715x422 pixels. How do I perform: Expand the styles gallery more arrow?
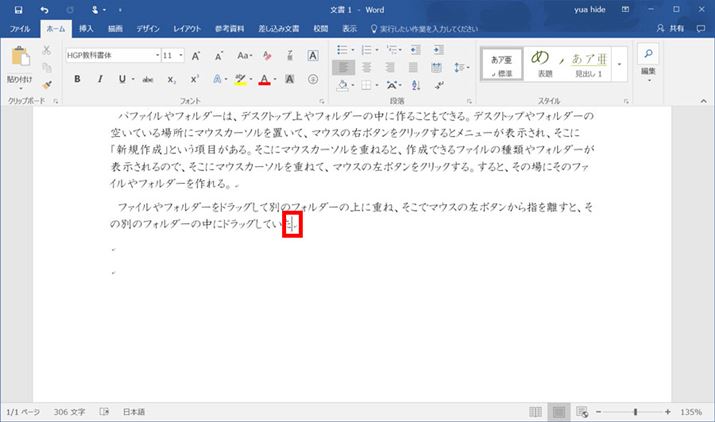tap(619, 64)
